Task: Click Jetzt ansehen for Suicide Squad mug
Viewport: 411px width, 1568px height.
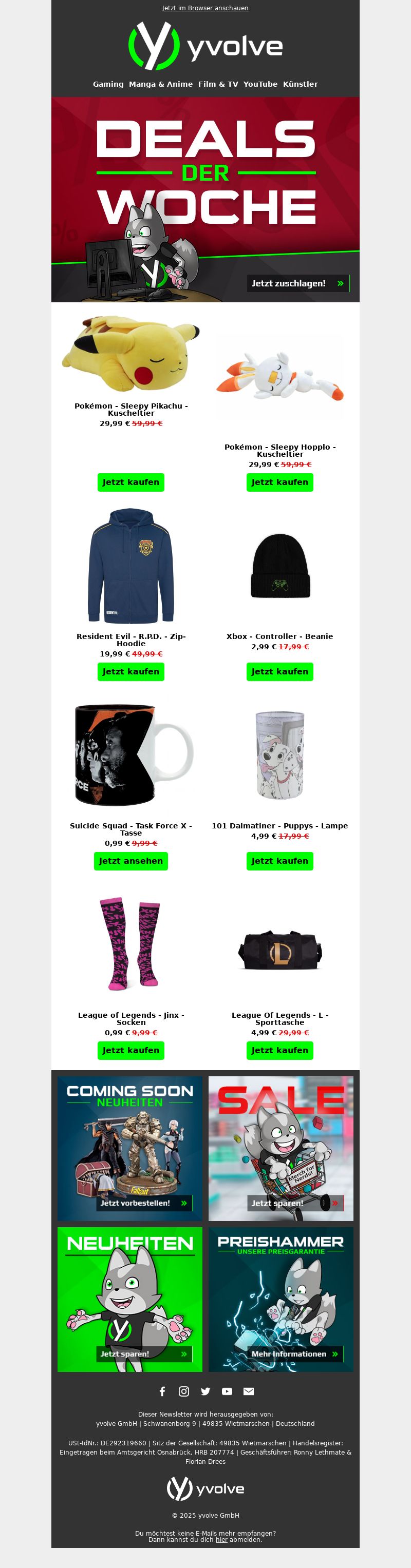Action: (131, 861)
